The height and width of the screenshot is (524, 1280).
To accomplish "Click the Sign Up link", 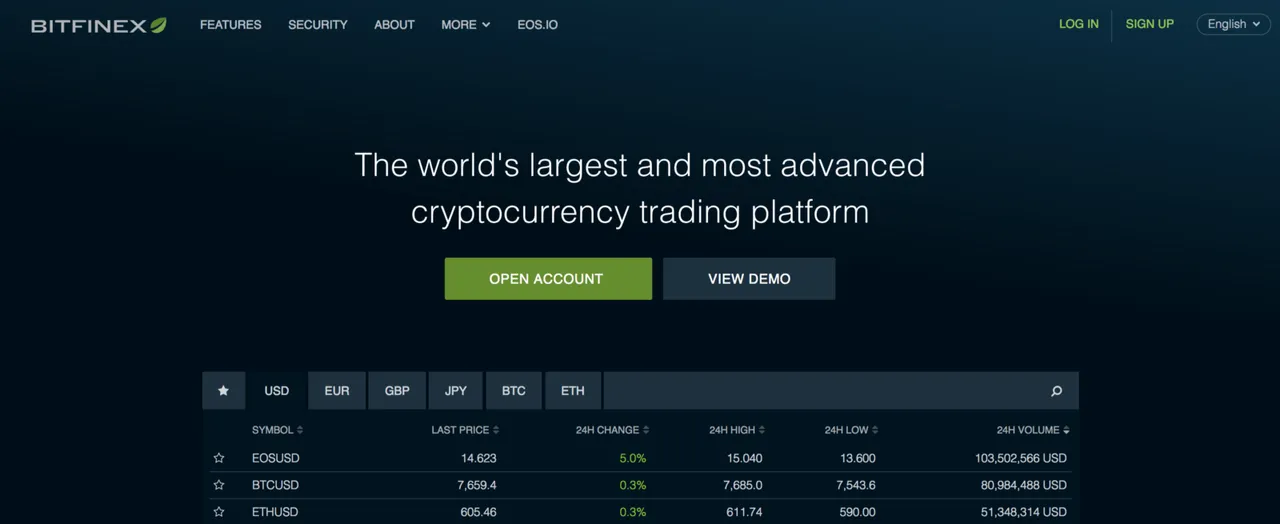I will [x=1150, y=24].
